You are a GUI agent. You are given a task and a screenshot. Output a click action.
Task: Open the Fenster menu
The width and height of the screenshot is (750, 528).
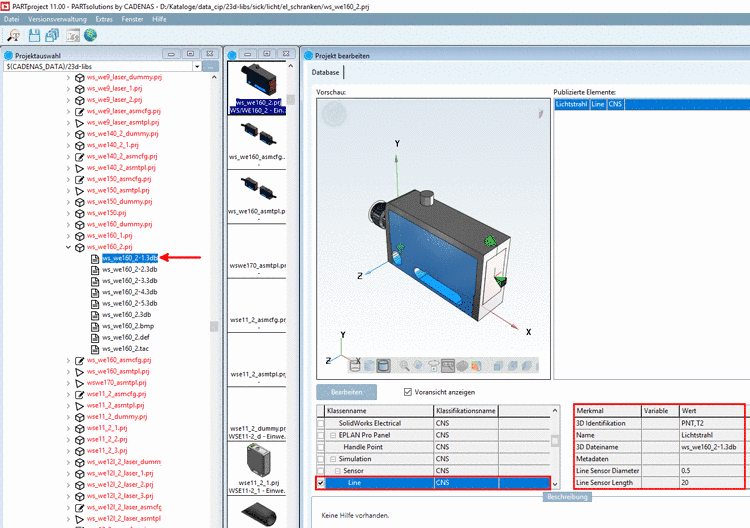point(132,19)
